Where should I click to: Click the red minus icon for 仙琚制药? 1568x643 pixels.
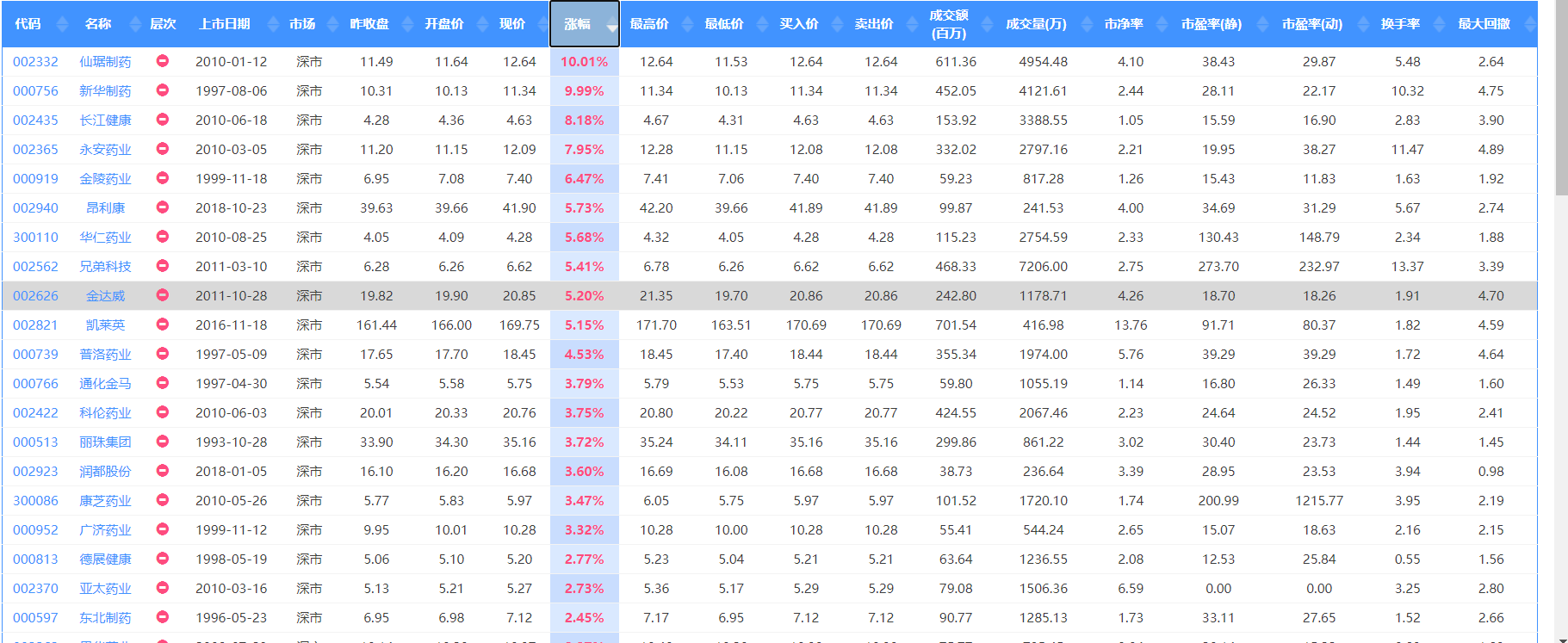162,61
